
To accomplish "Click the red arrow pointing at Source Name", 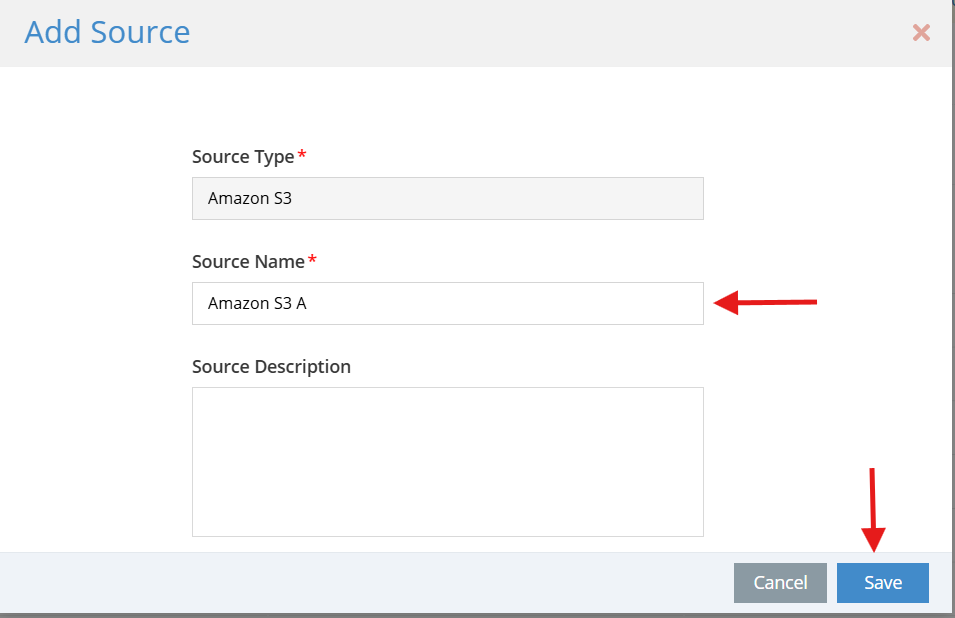I will (x=765, y=302).
